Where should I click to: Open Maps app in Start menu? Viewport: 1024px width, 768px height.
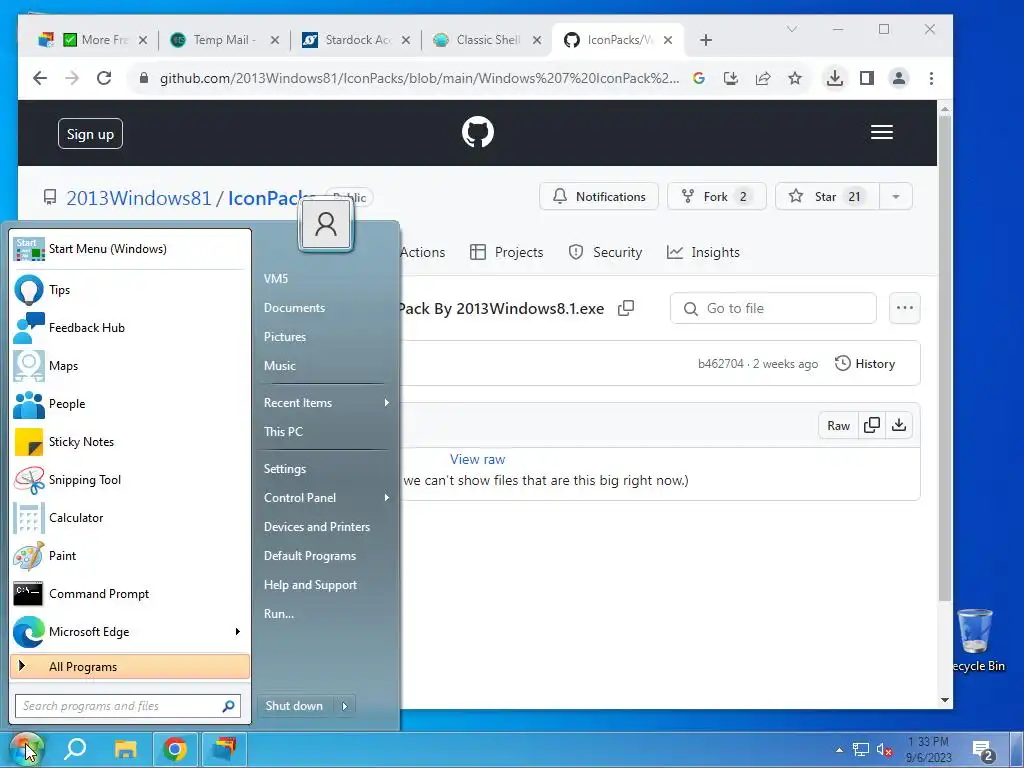[x=130, y=366]
